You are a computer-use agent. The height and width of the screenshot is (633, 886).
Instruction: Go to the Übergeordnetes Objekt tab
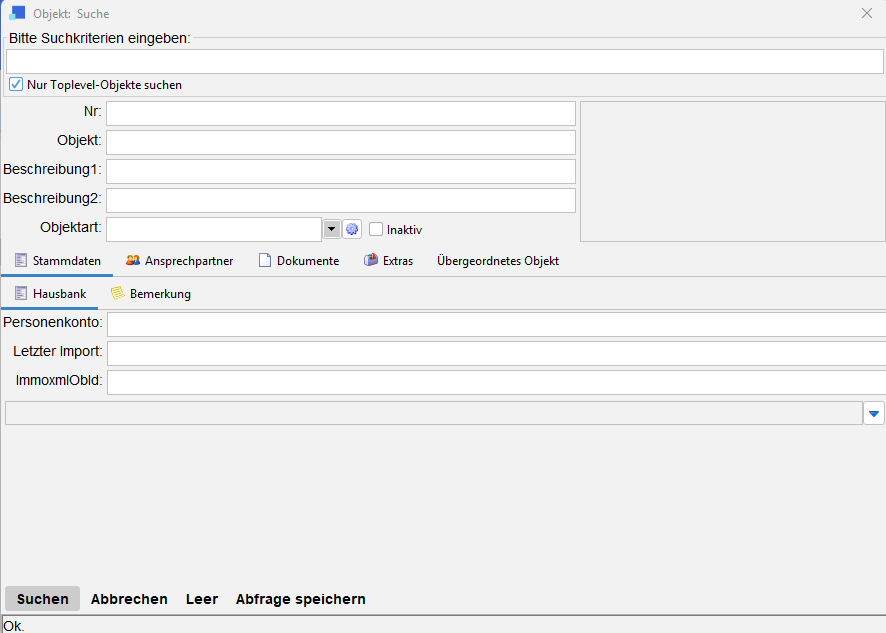click(497, 261)
